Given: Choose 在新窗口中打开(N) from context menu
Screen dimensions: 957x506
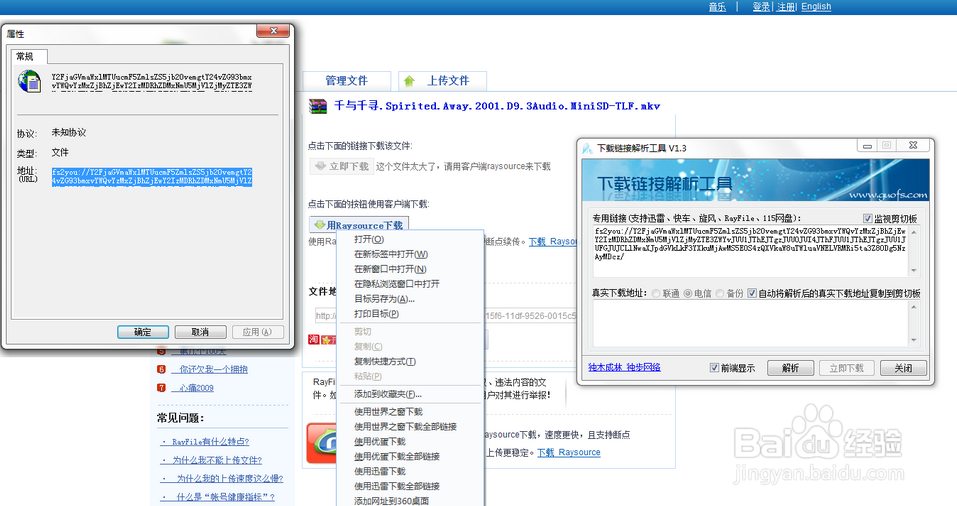Looking at the screenshot, I should pos(410,269).
